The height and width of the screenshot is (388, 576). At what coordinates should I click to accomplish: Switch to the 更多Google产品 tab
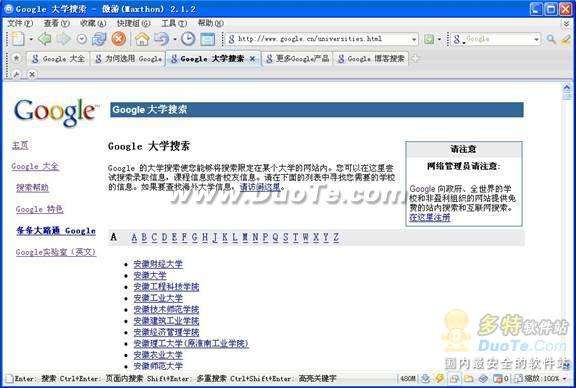[x=298, y=58]
